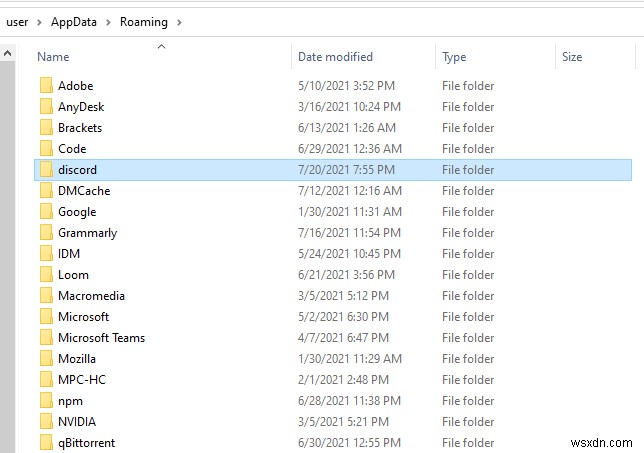Viewport: 644px width, 453px height.
Task: Click date 5/10/2021 3:52 PM
Action: [346, 85]
